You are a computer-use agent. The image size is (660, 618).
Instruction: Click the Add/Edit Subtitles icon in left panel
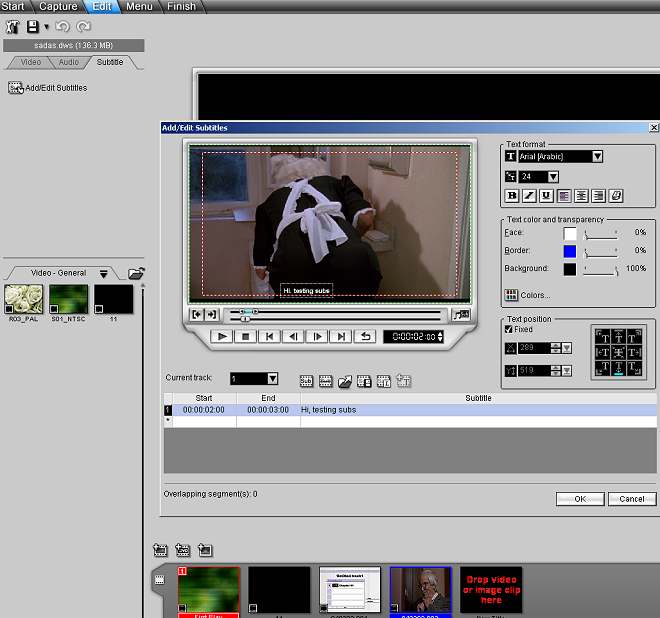[16, 88]
